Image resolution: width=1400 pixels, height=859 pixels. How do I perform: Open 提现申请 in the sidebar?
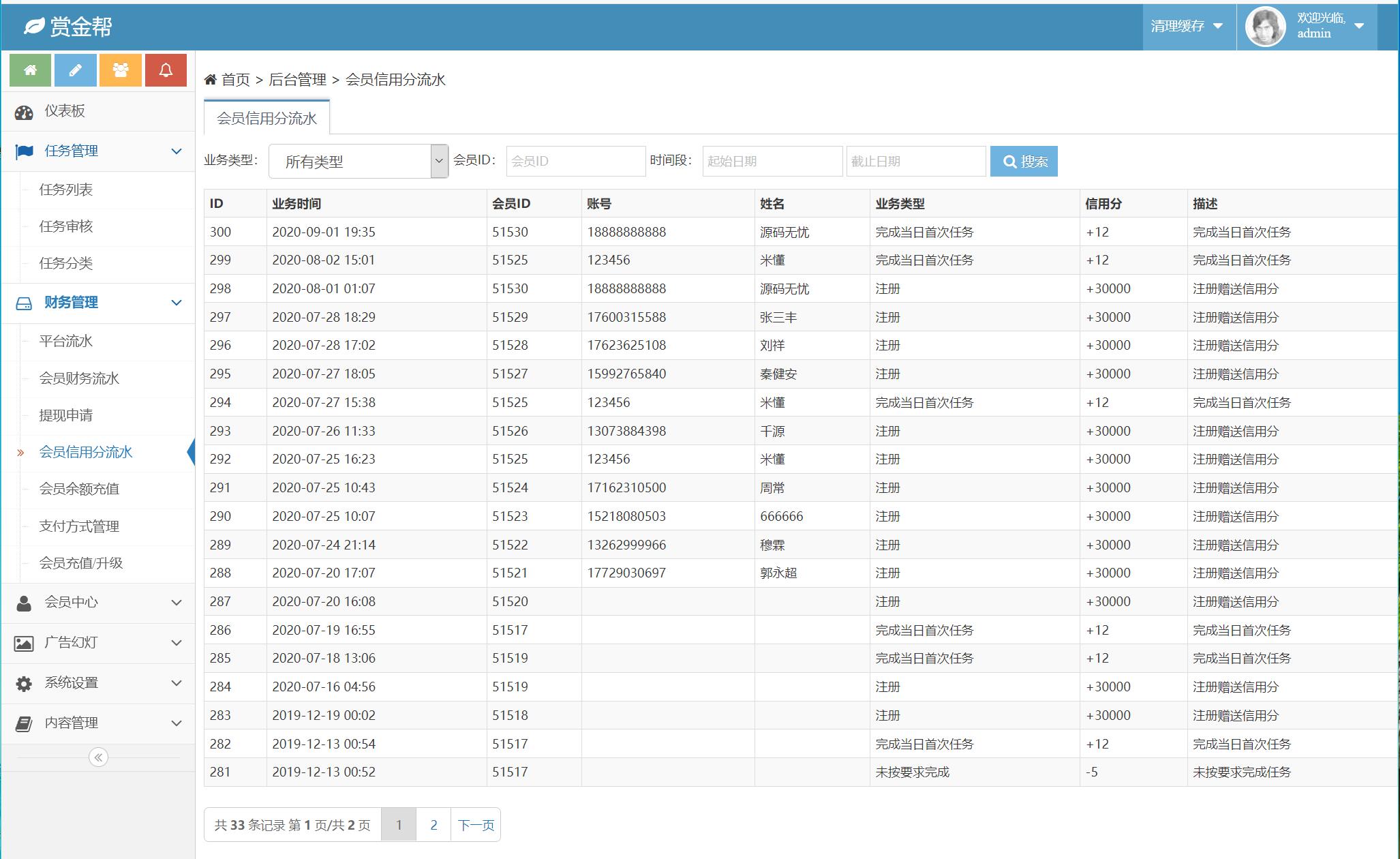coord(66,415)
